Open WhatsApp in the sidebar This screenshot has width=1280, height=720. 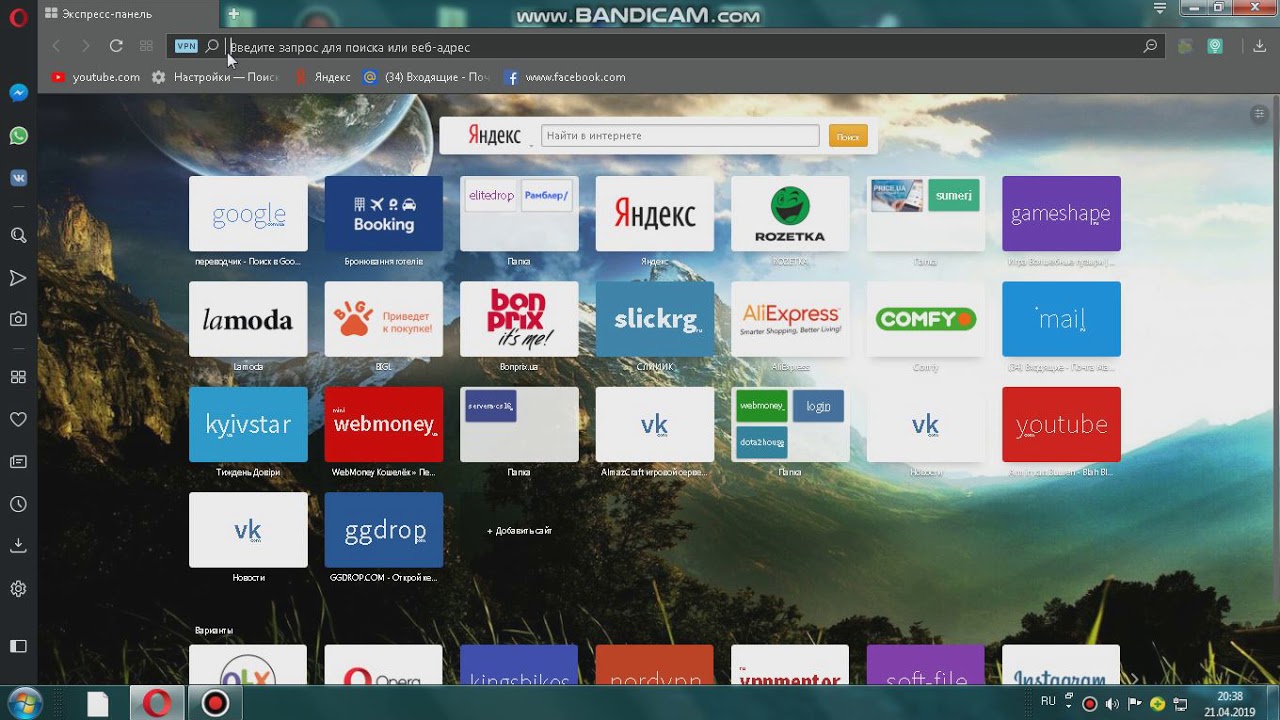[18, 136]
